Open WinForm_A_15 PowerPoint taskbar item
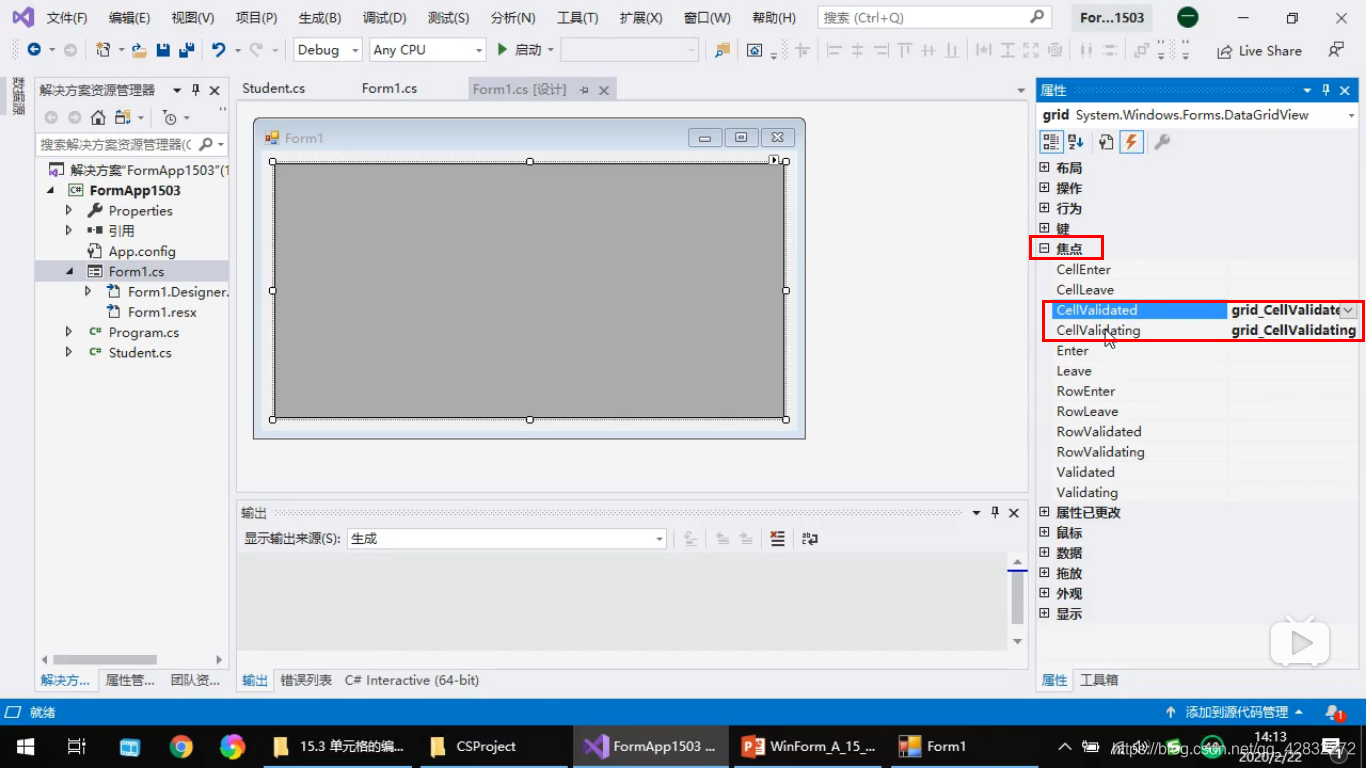1366x768 pixels. [x=808, y=746]
